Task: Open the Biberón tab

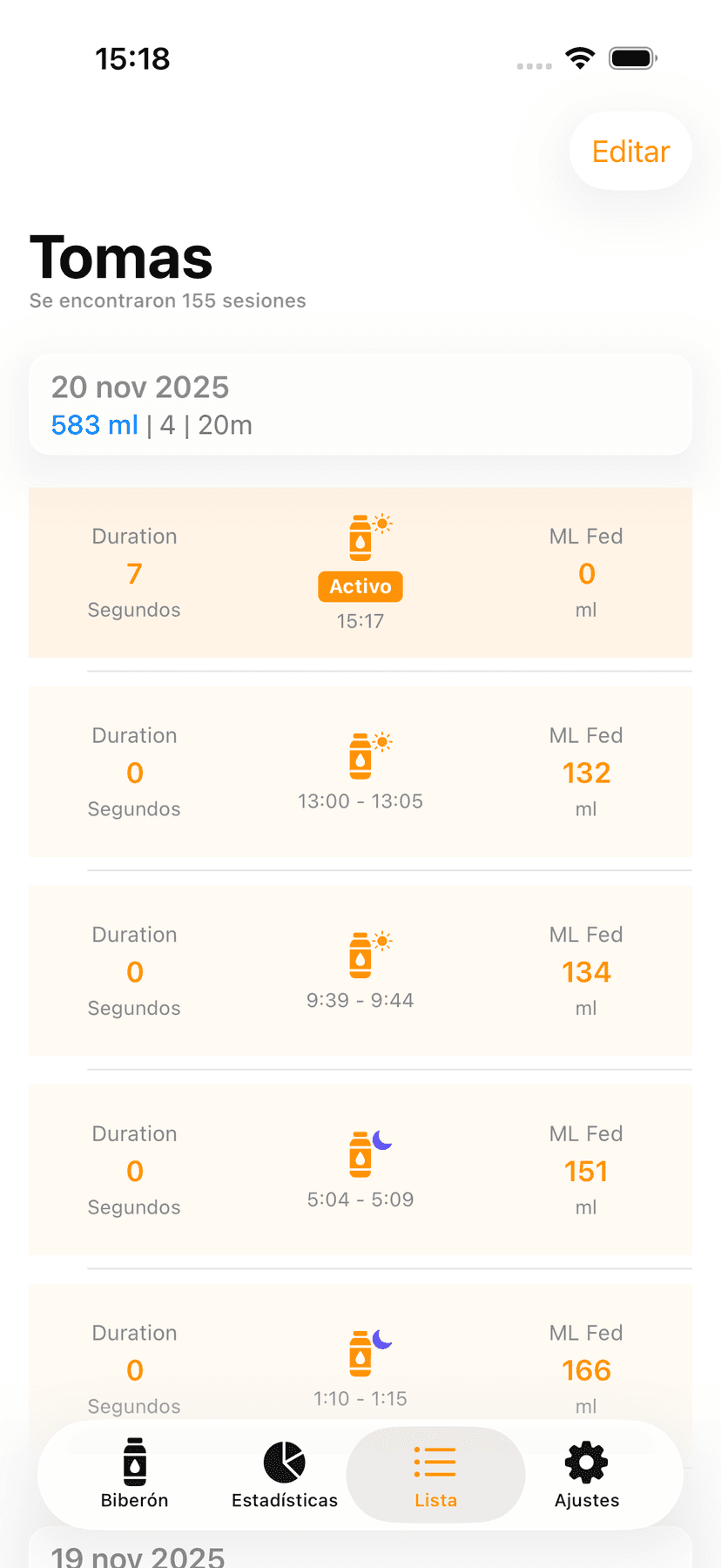Action: click(134, 1474)
